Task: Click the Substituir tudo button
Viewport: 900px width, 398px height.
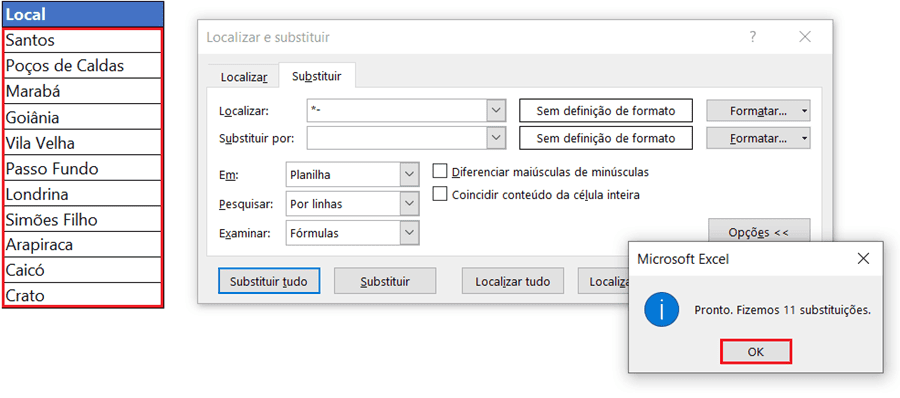Action: 269,281
